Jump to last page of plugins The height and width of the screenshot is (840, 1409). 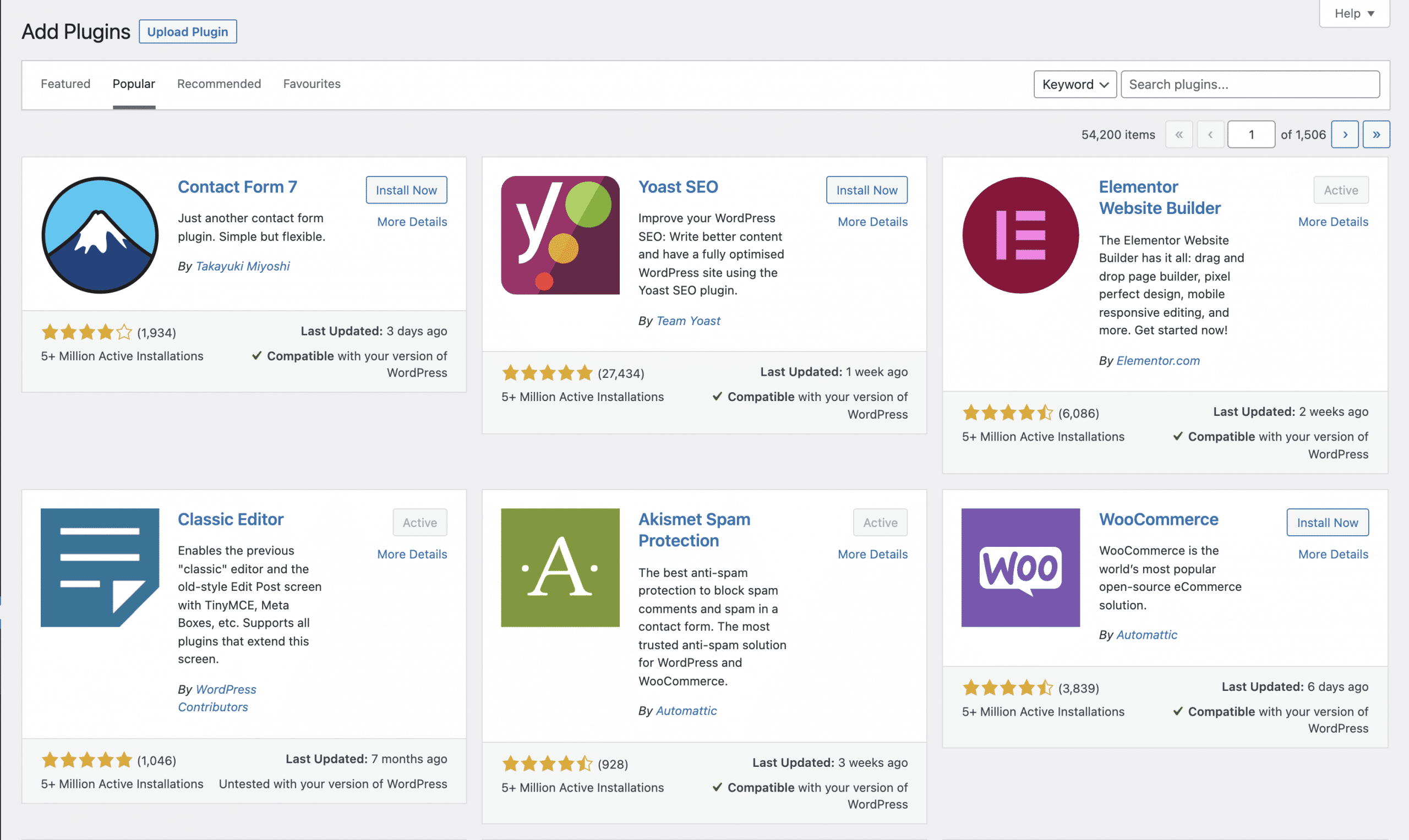(1376, 134)
